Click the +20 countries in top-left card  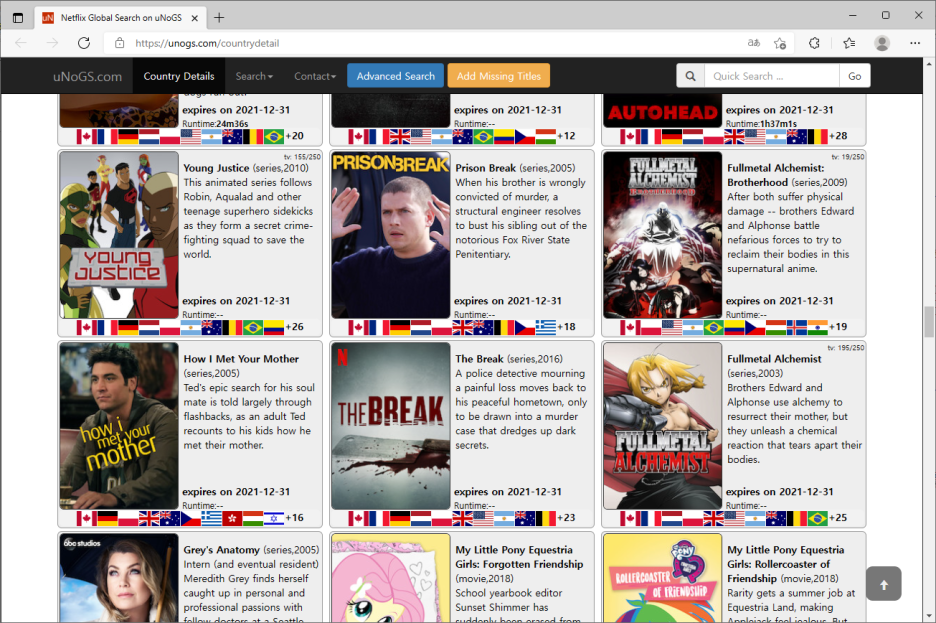[x=294, y=136]
